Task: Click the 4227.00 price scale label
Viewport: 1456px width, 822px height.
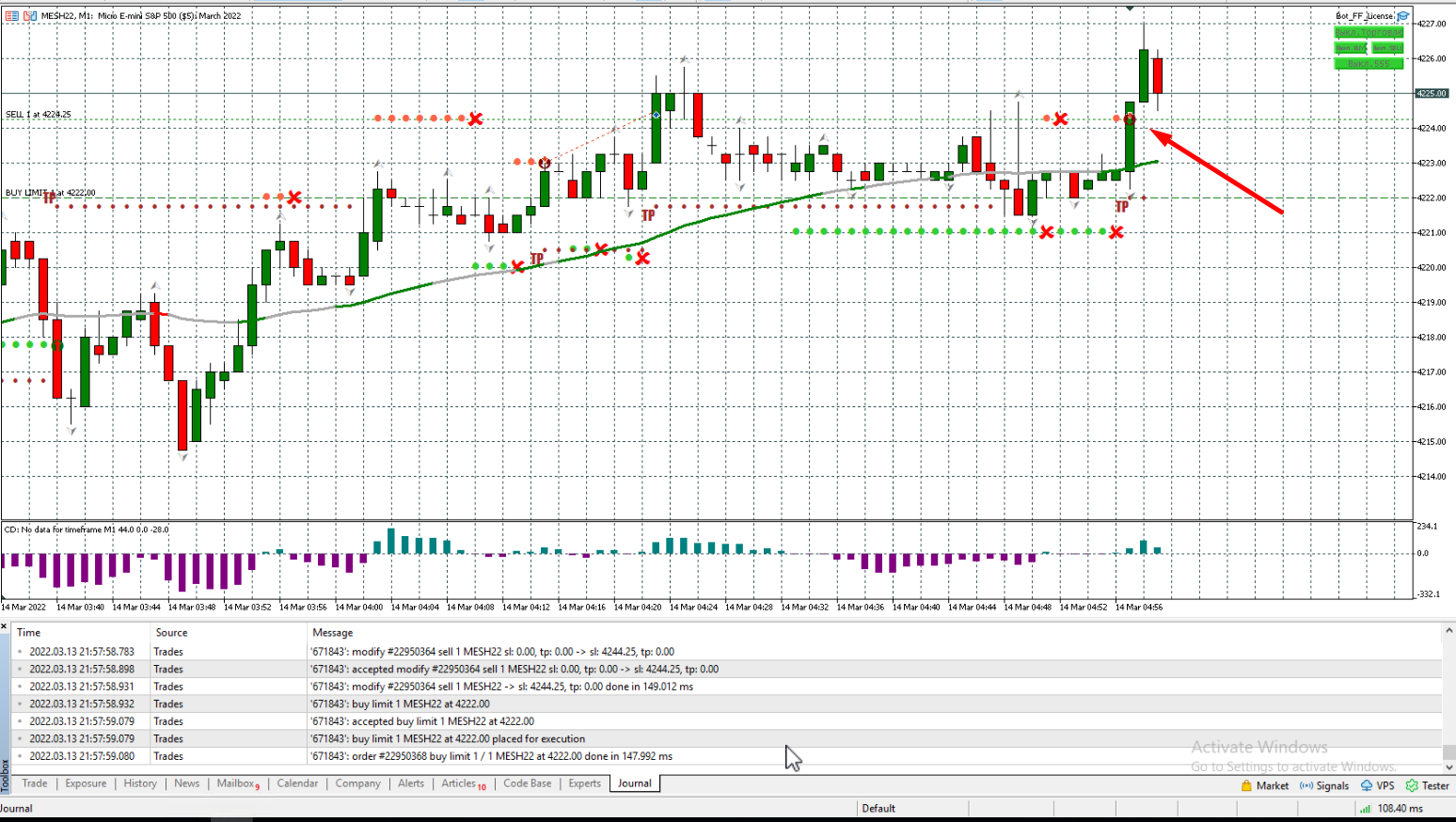Action: (x=1432, y=24)
